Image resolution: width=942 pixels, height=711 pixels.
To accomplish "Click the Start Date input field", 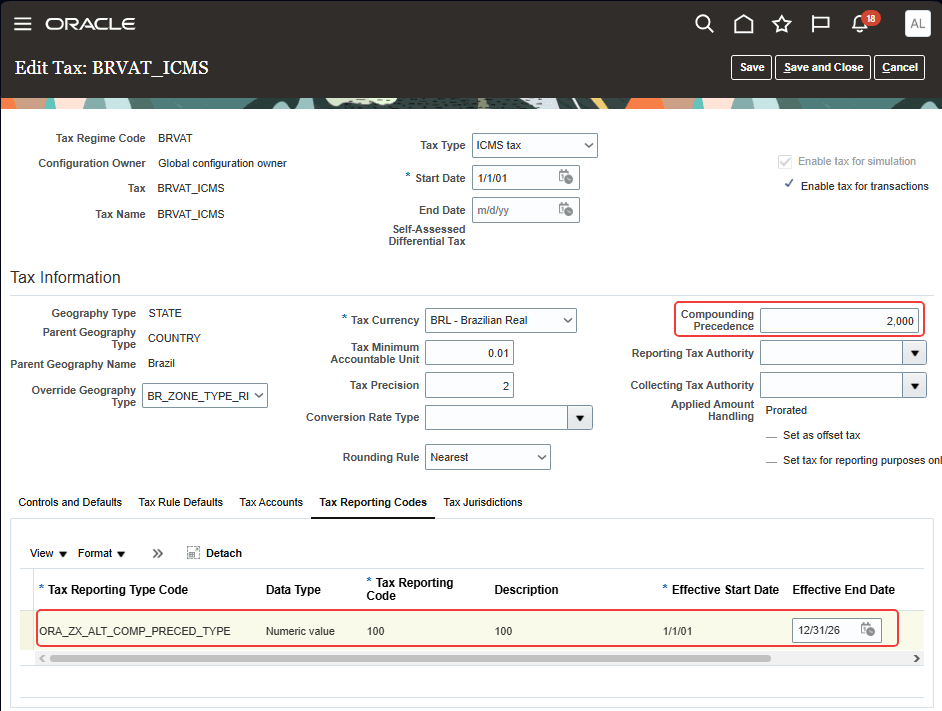I will (526, 178).
